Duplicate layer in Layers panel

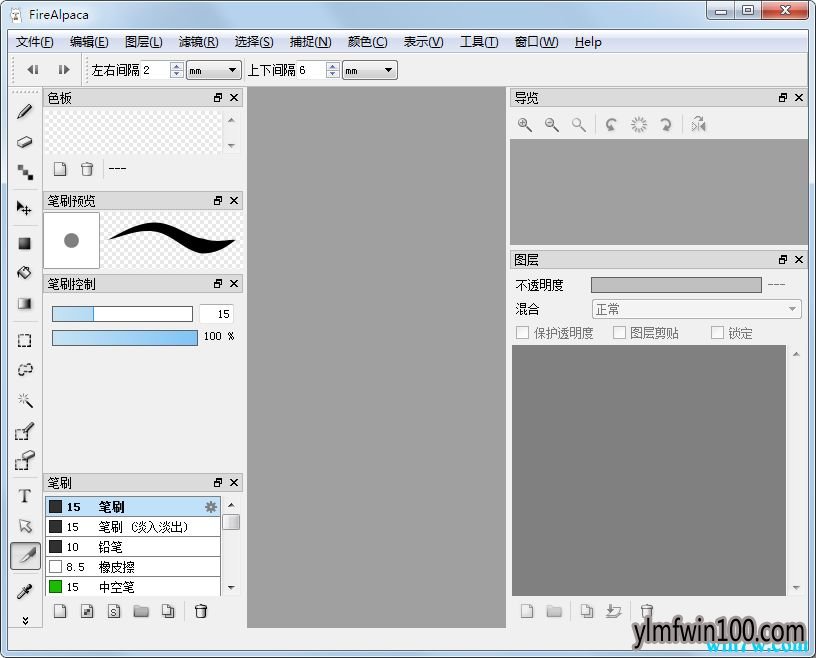coord(587,611)
